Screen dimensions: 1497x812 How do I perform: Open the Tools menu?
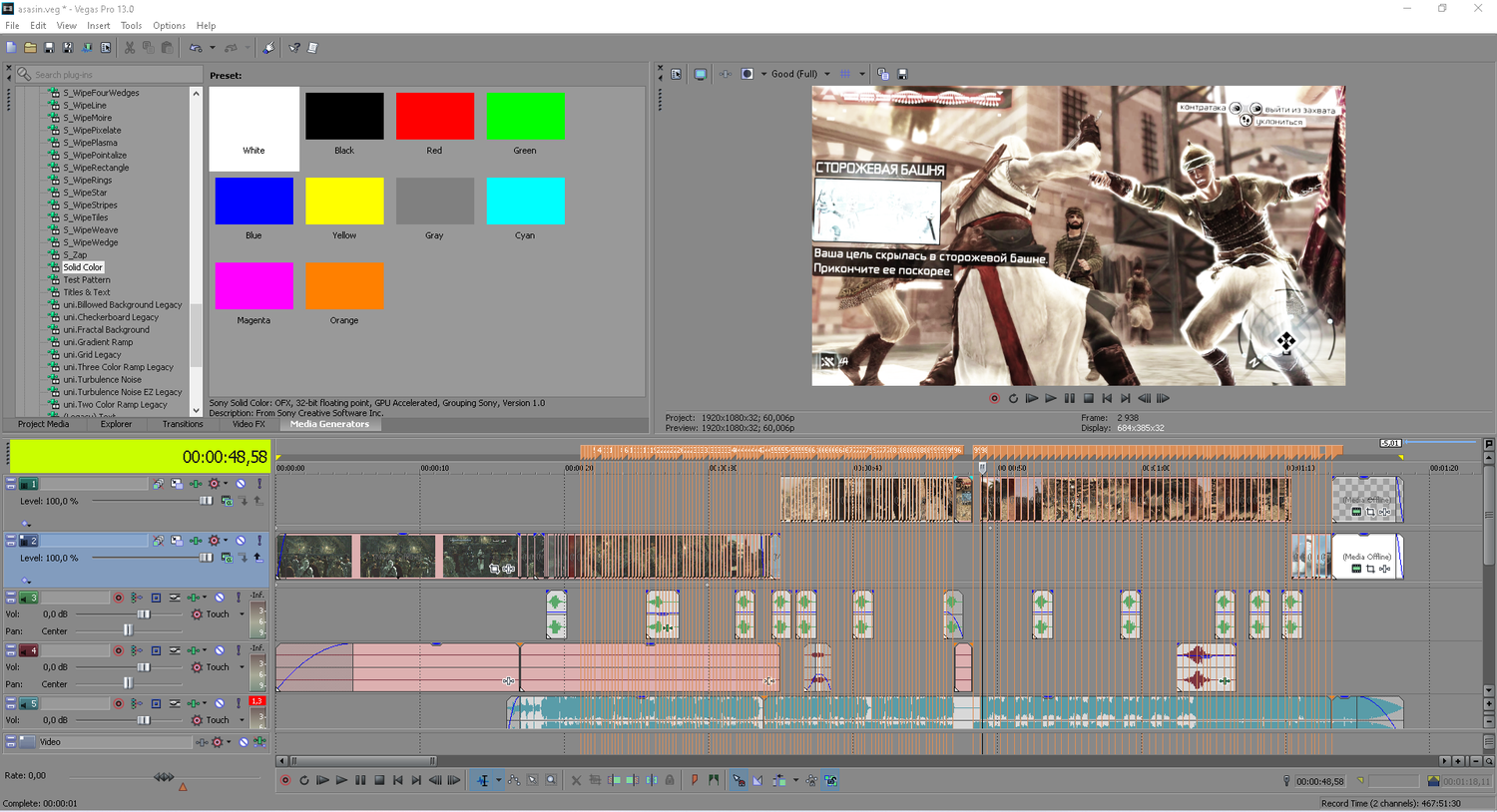131,26
